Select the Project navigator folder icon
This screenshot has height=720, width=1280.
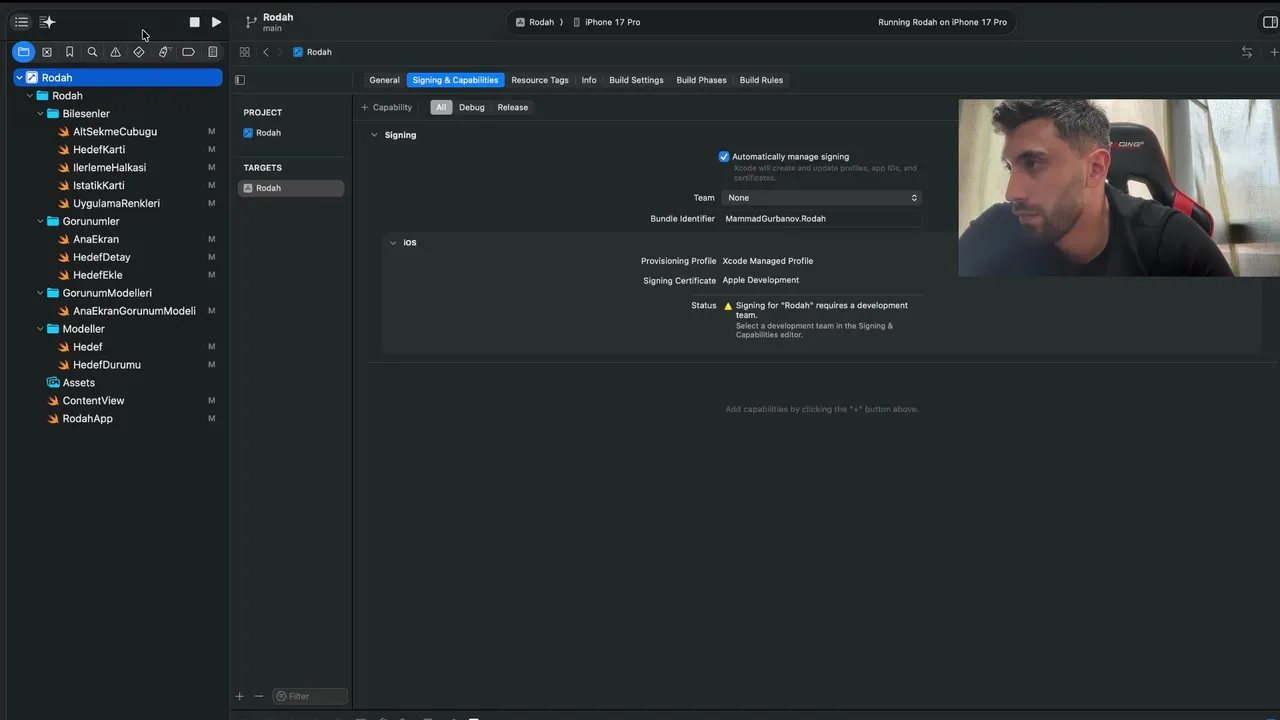[23, 52]
